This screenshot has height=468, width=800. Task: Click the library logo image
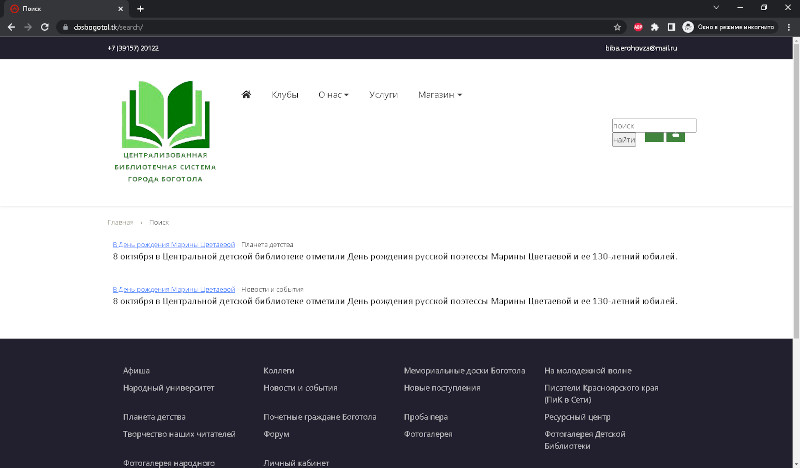click(x=165, y=132)
